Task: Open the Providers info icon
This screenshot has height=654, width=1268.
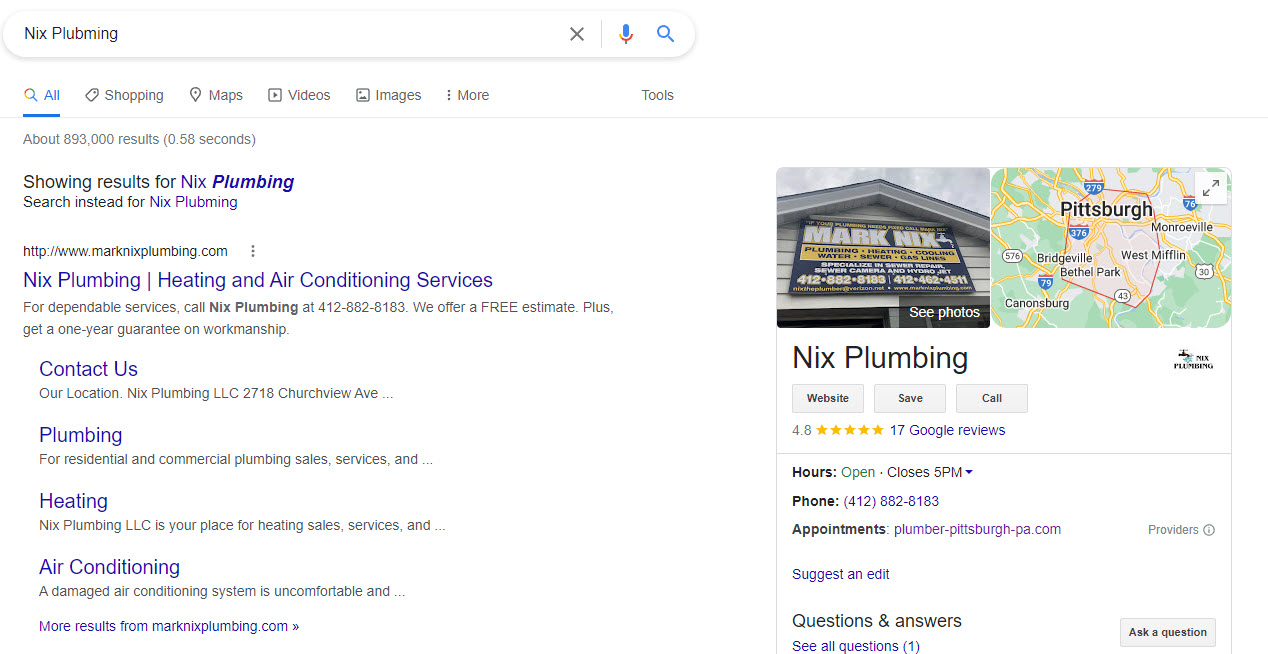Action: tap(1209, 530)
